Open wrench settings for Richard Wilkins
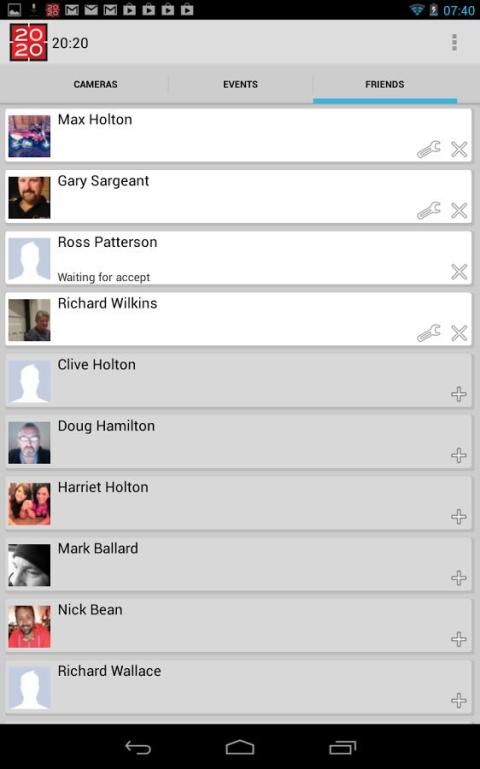The height and width of the screenshot is (769, 480). point(429,333)
